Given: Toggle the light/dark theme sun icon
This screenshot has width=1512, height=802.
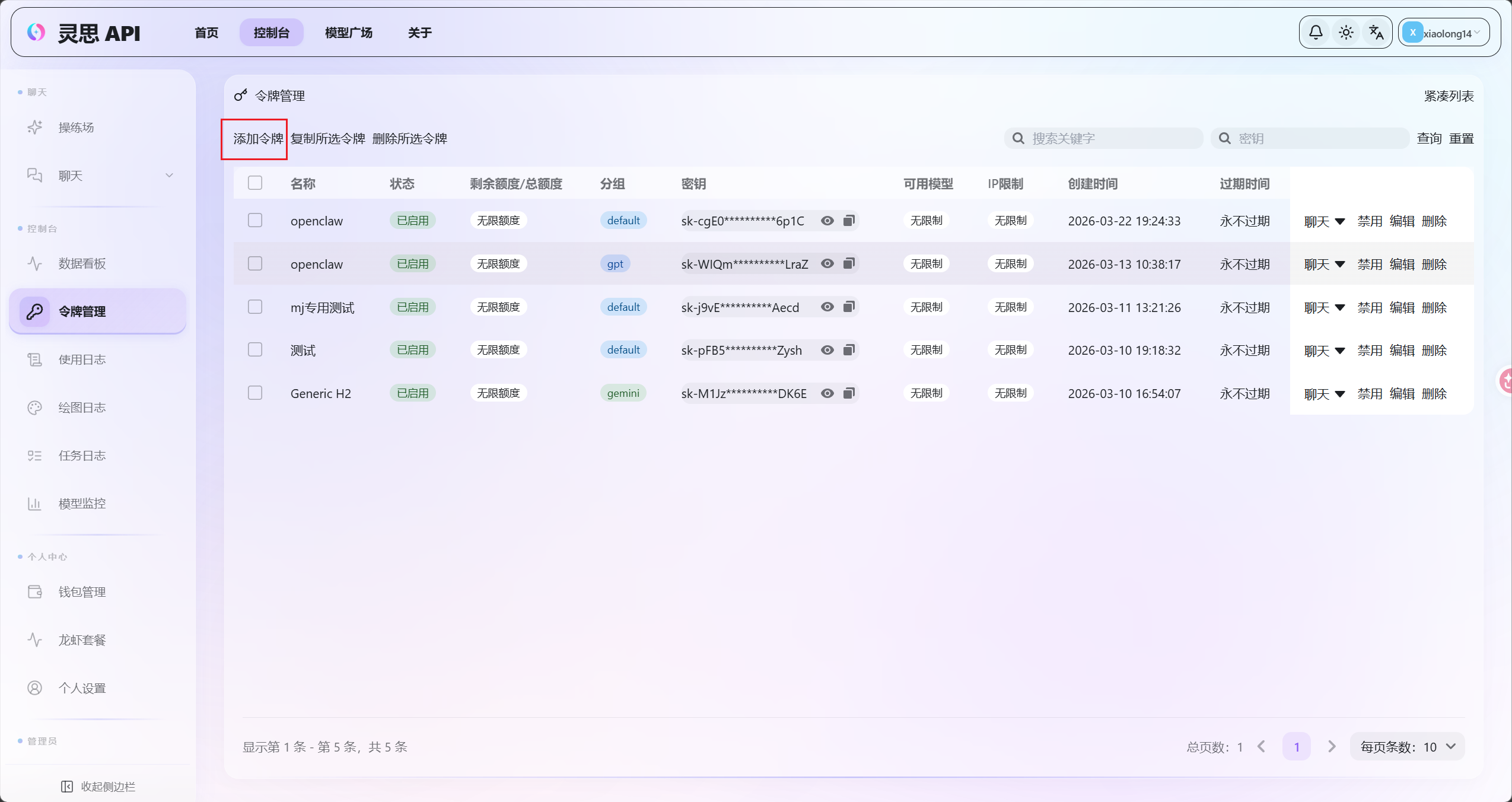Looking at the screenshot, I should (1346, 33).
